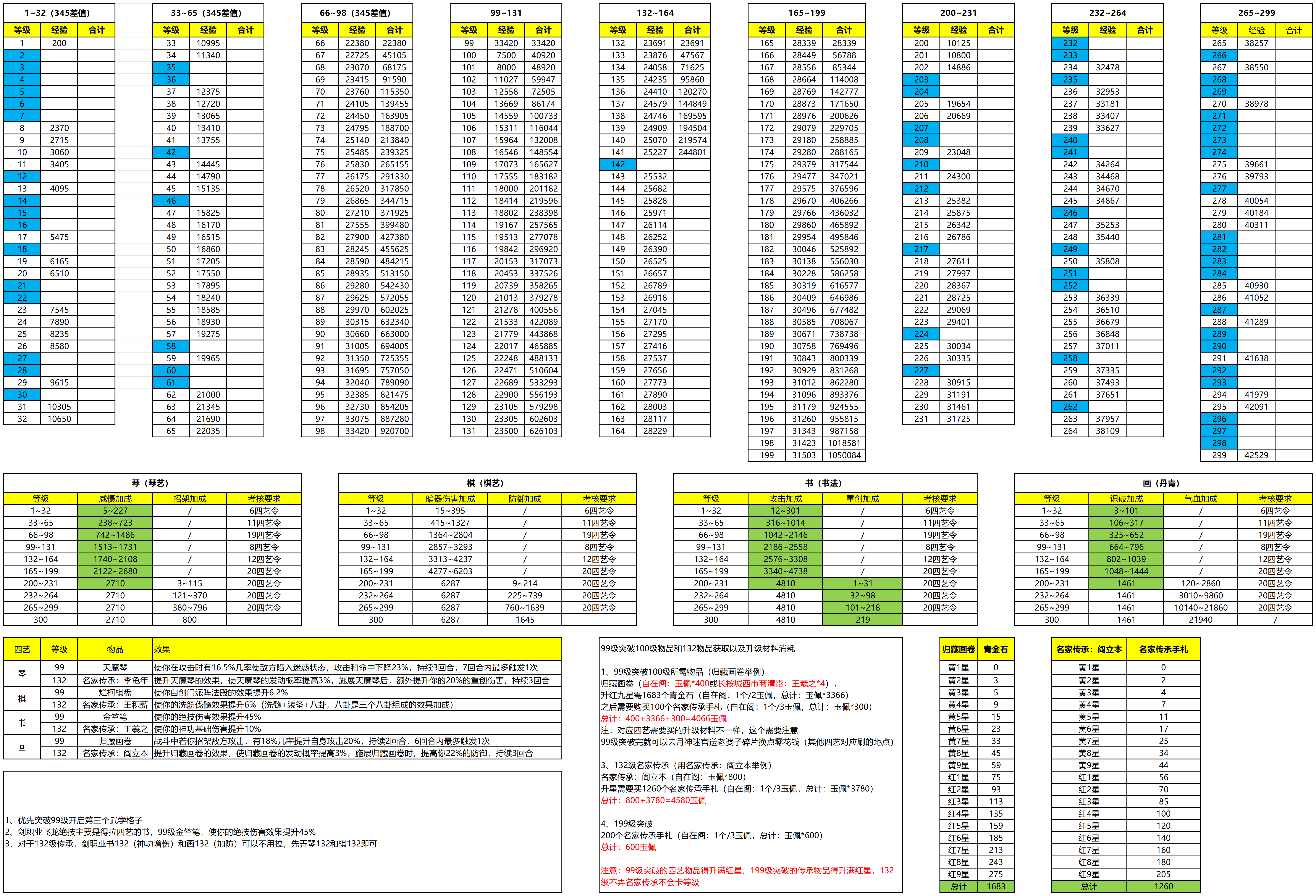Click the '天魔琴' item cell
Viewport: 1316px width, 896px height.
pos(115,667)
